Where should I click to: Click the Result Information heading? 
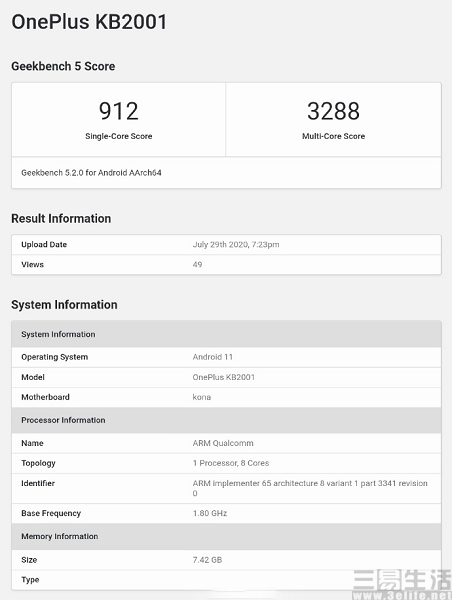click(x=61, y=218)
